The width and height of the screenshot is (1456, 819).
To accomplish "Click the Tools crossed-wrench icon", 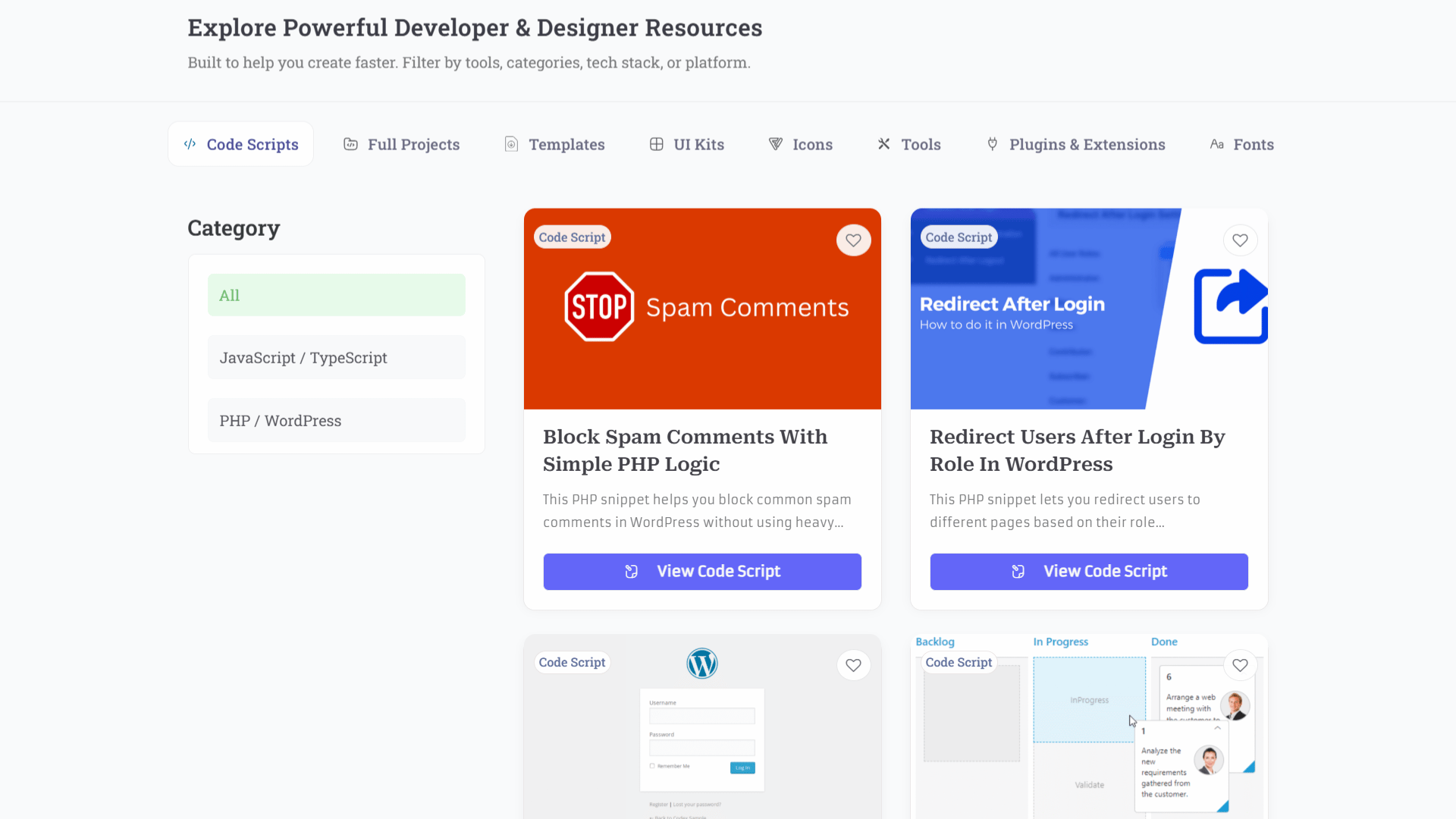I will pyautogui.click(x=884, y=144).
